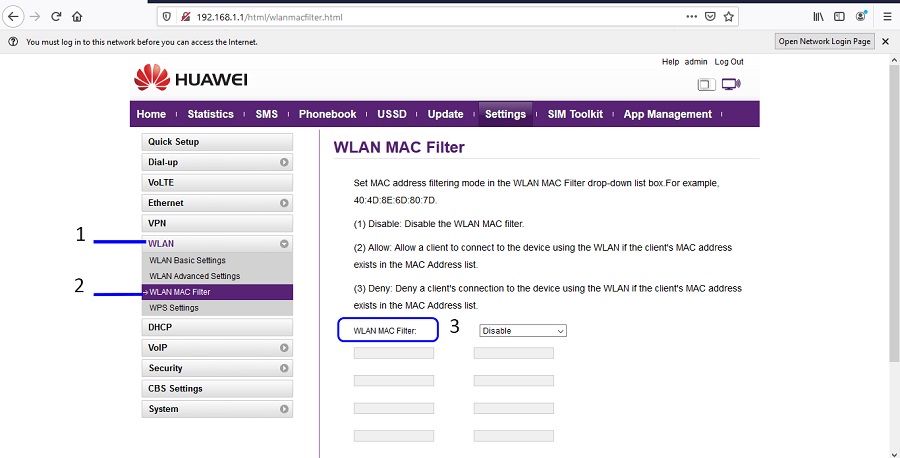900x458 pixels.
Task: Click the page vertical scrollbar
Action: click(895, 212)
